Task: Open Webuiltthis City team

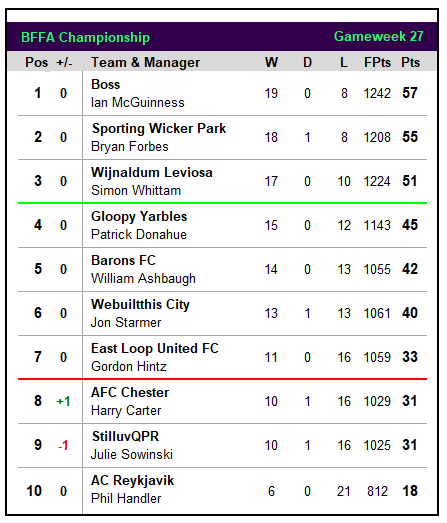Action: 140,305
